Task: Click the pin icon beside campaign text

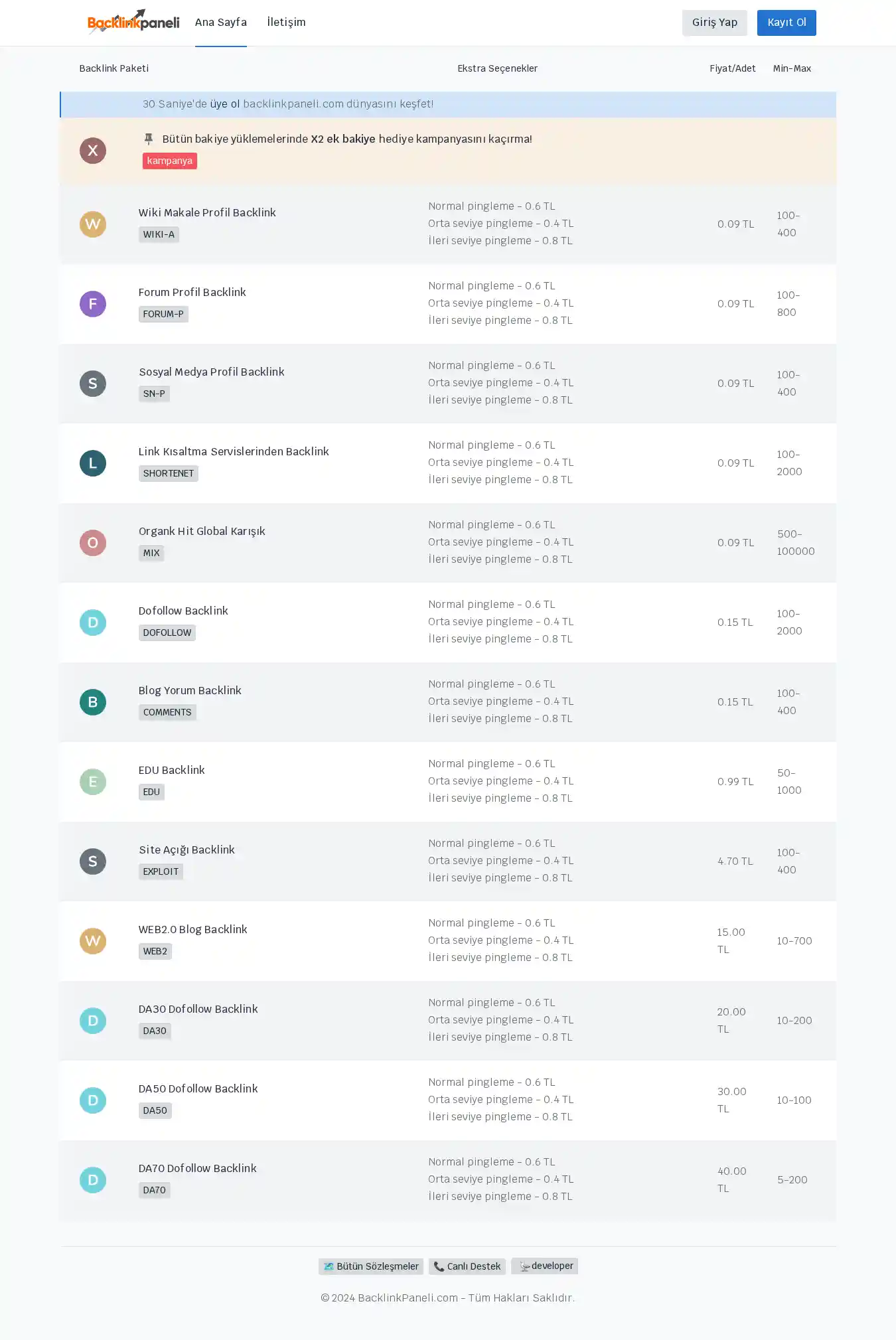Action: [x=149, y=139]
